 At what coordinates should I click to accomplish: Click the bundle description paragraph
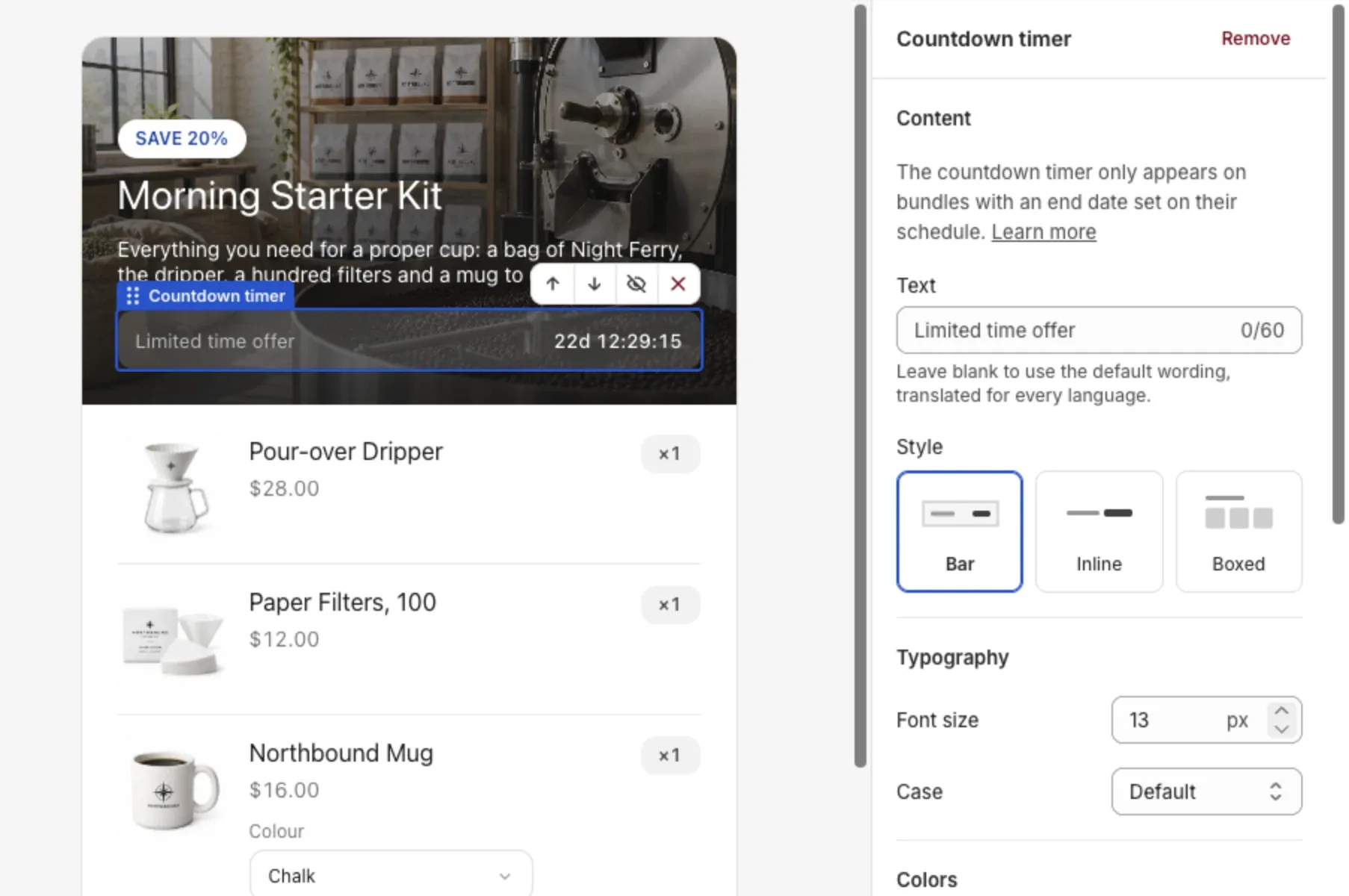[400, 262]
